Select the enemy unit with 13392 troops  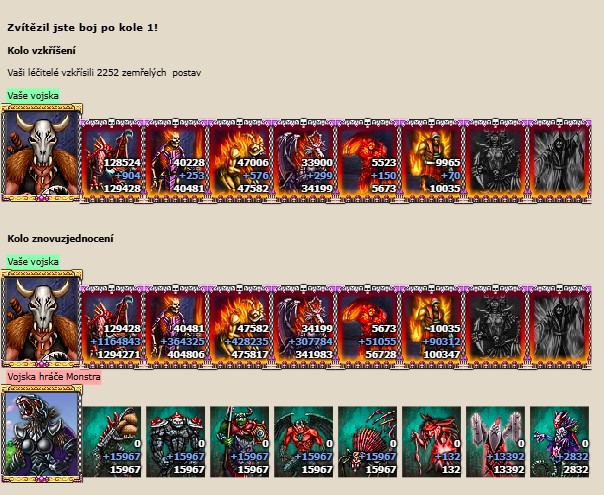tap(495, 442)
